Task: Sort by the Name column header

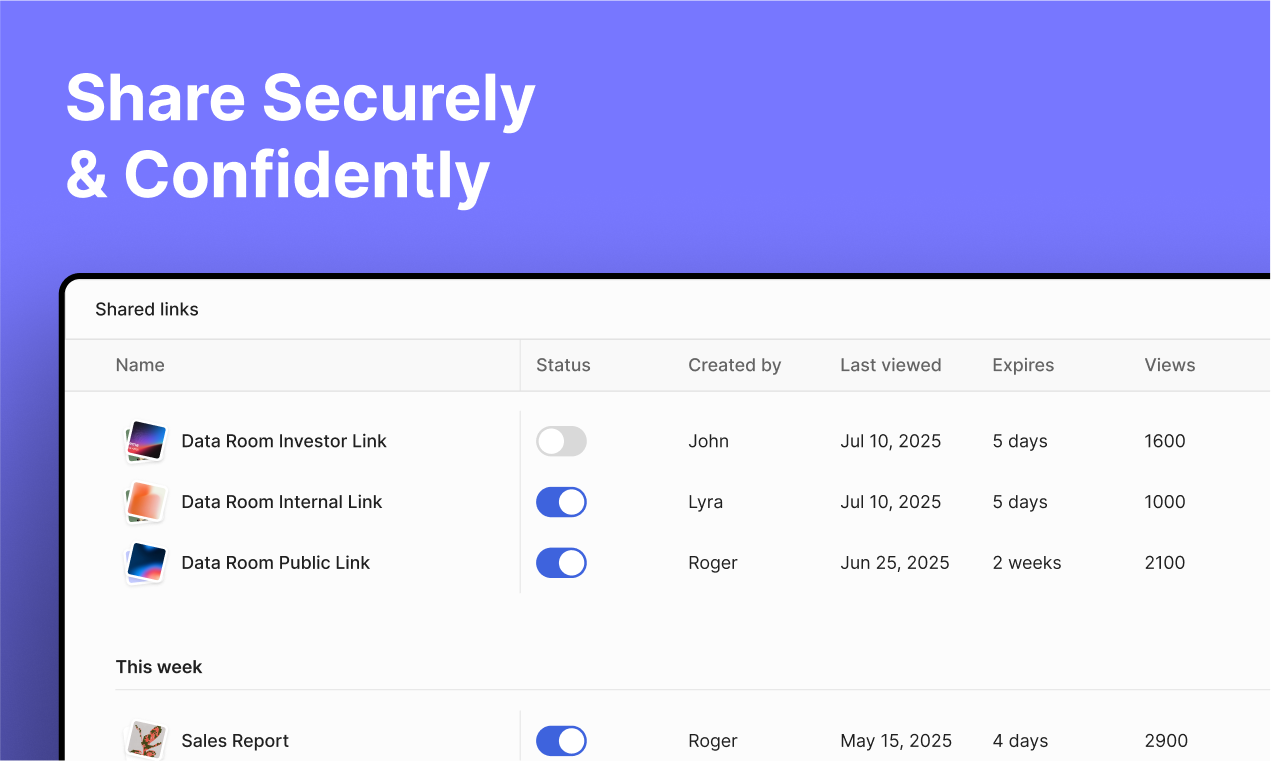Action: click(x=140, y=365)
